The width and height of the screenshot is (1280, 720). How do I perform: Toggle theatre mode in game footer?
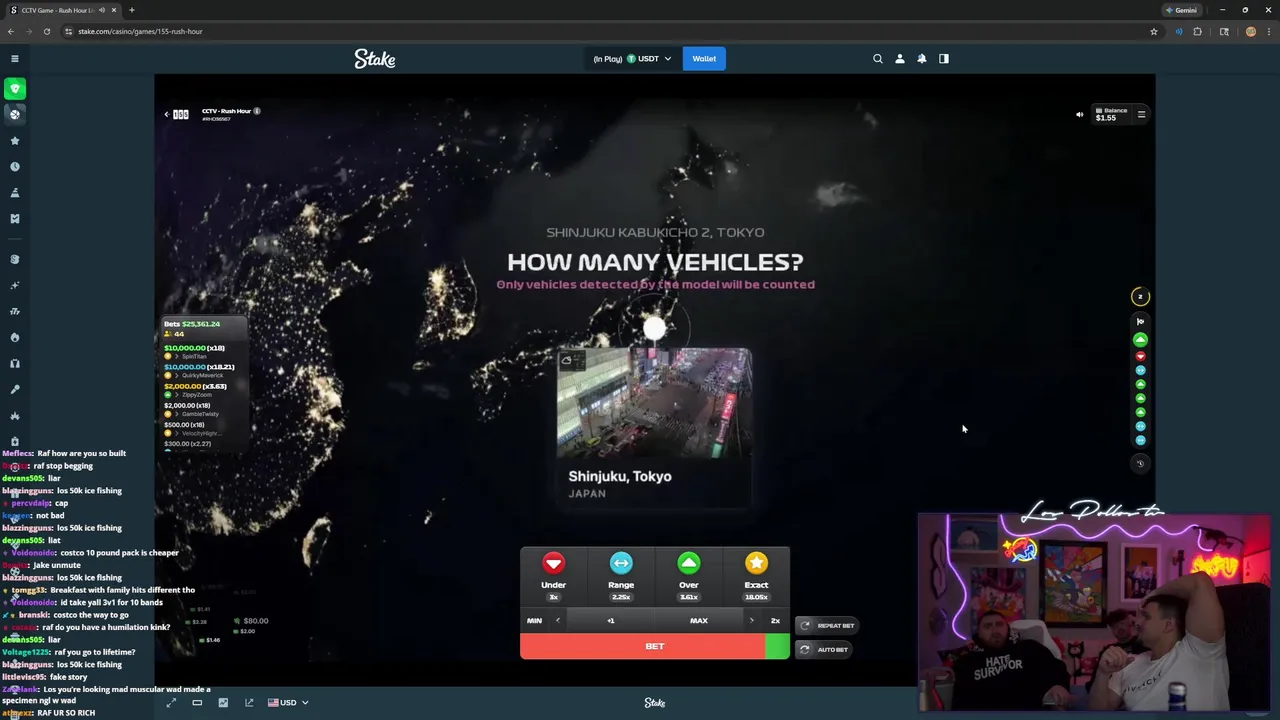pyautogui.click(x=197, y=703)
